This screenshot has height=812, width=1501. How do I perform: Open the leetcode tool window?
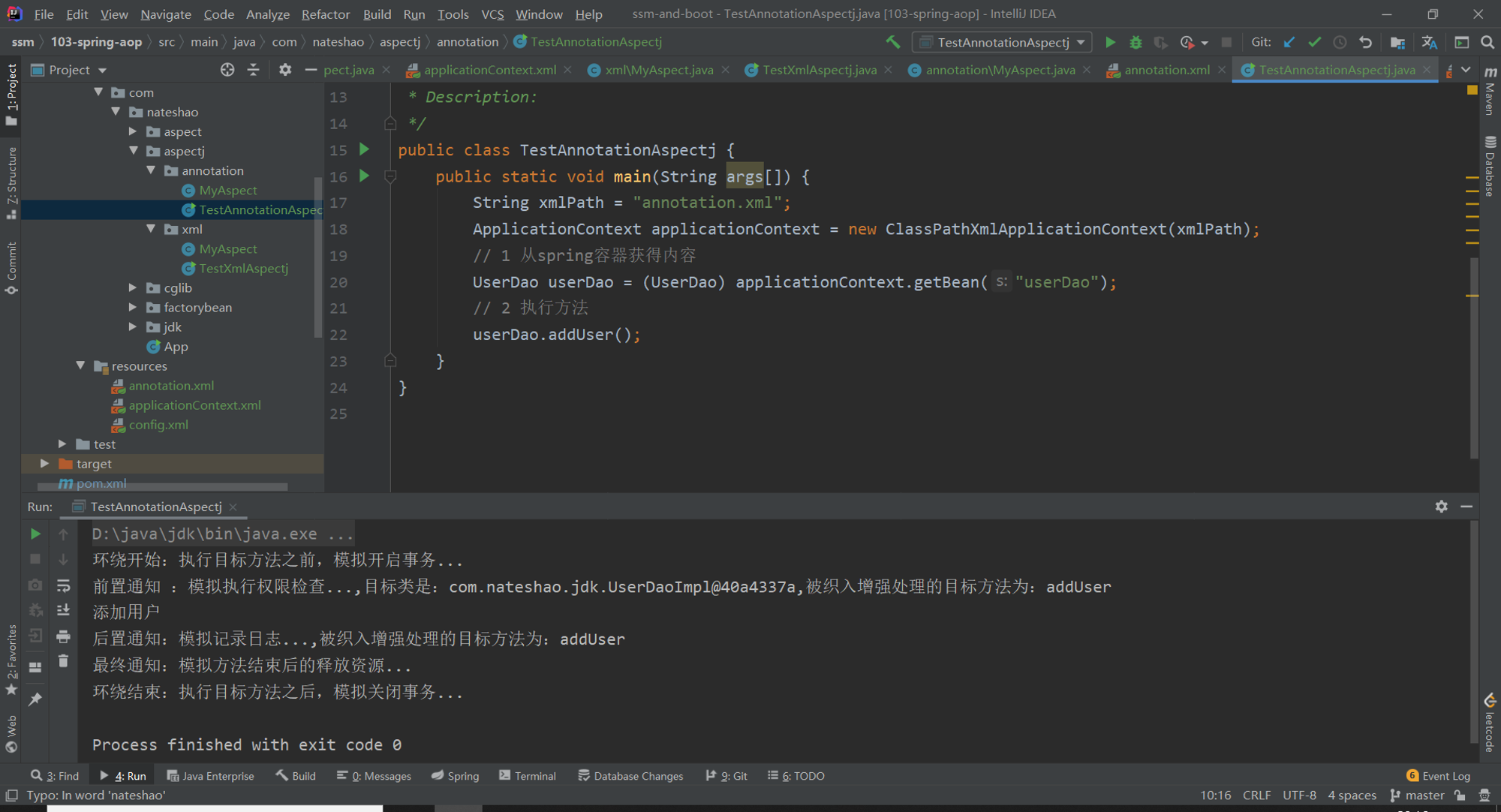[x=1490, y=723]
